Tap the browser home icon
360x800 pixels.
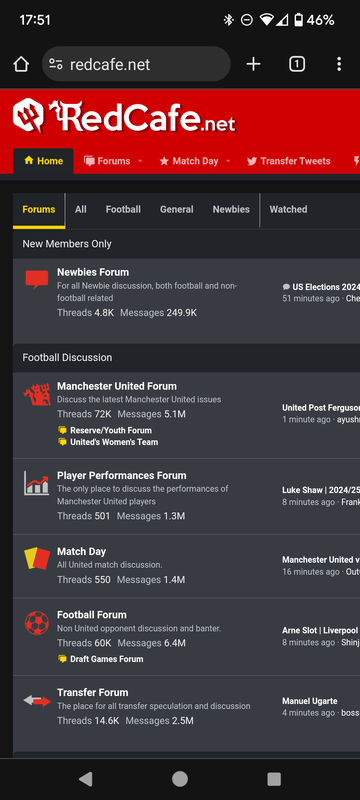(21, 64)
